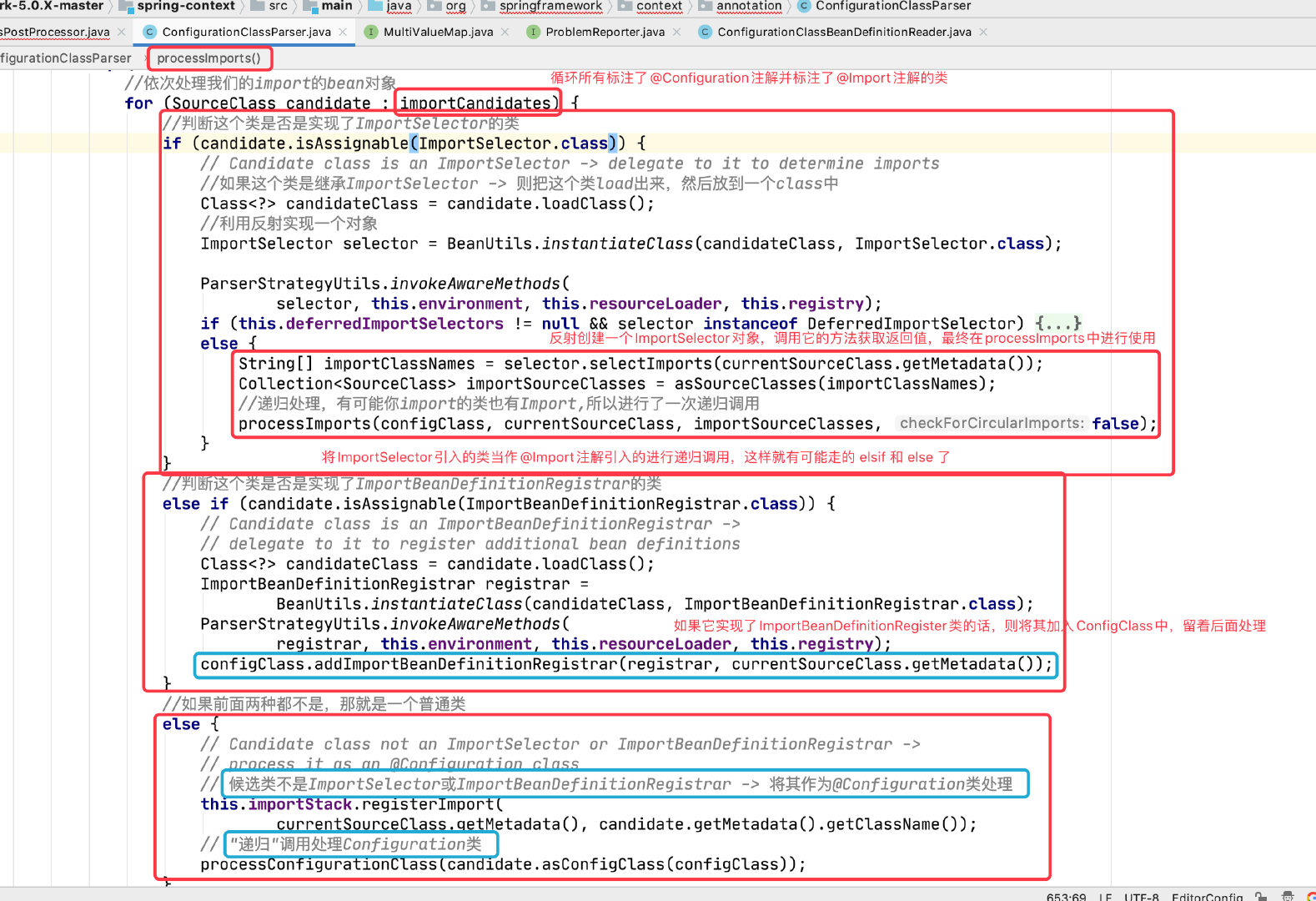Click class icon on ConfigurationClassBeanDefinitionReader.java tab

pos(705,32)
